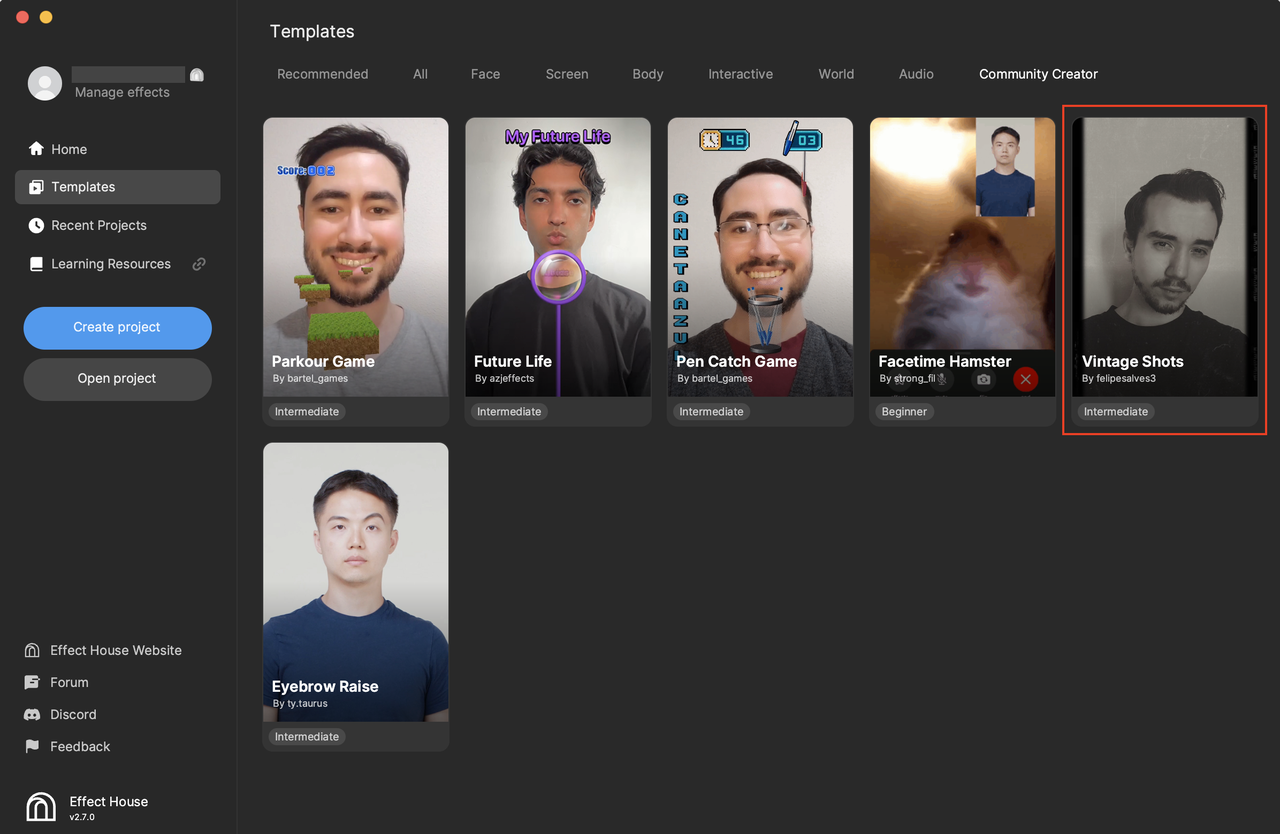This screenshot has height=834, width=1280.
Task: Click the profile avatar picture
Action: 45,83
